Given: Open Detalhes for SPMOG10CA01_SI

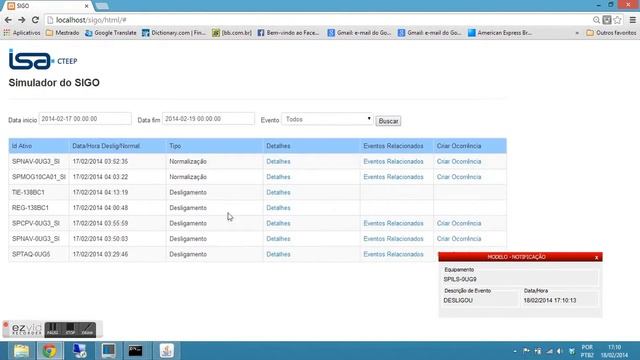Looking at the screenshot, I should pos(278,177).
